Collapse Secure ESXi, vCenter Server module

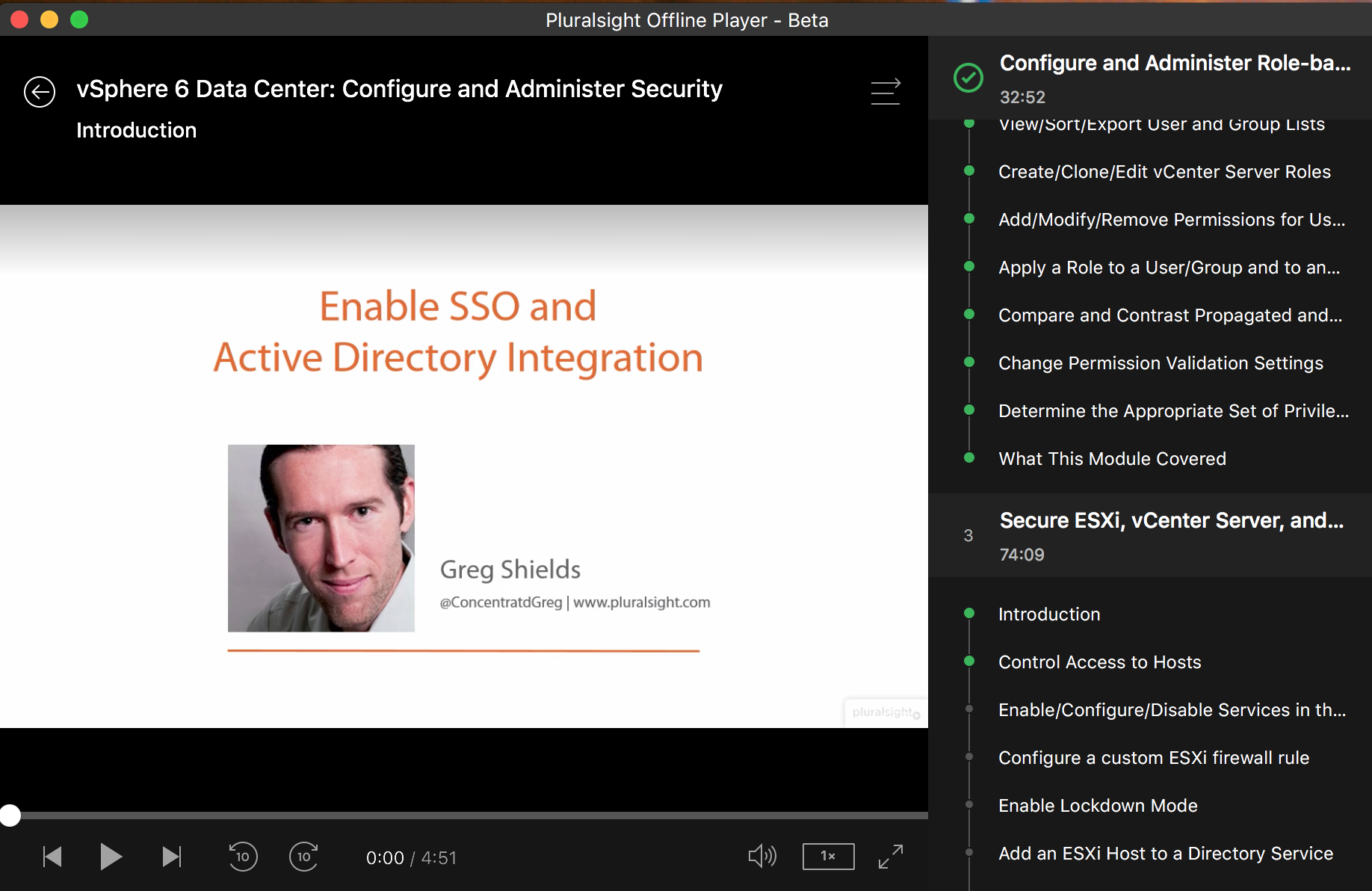pos(1150,535)
